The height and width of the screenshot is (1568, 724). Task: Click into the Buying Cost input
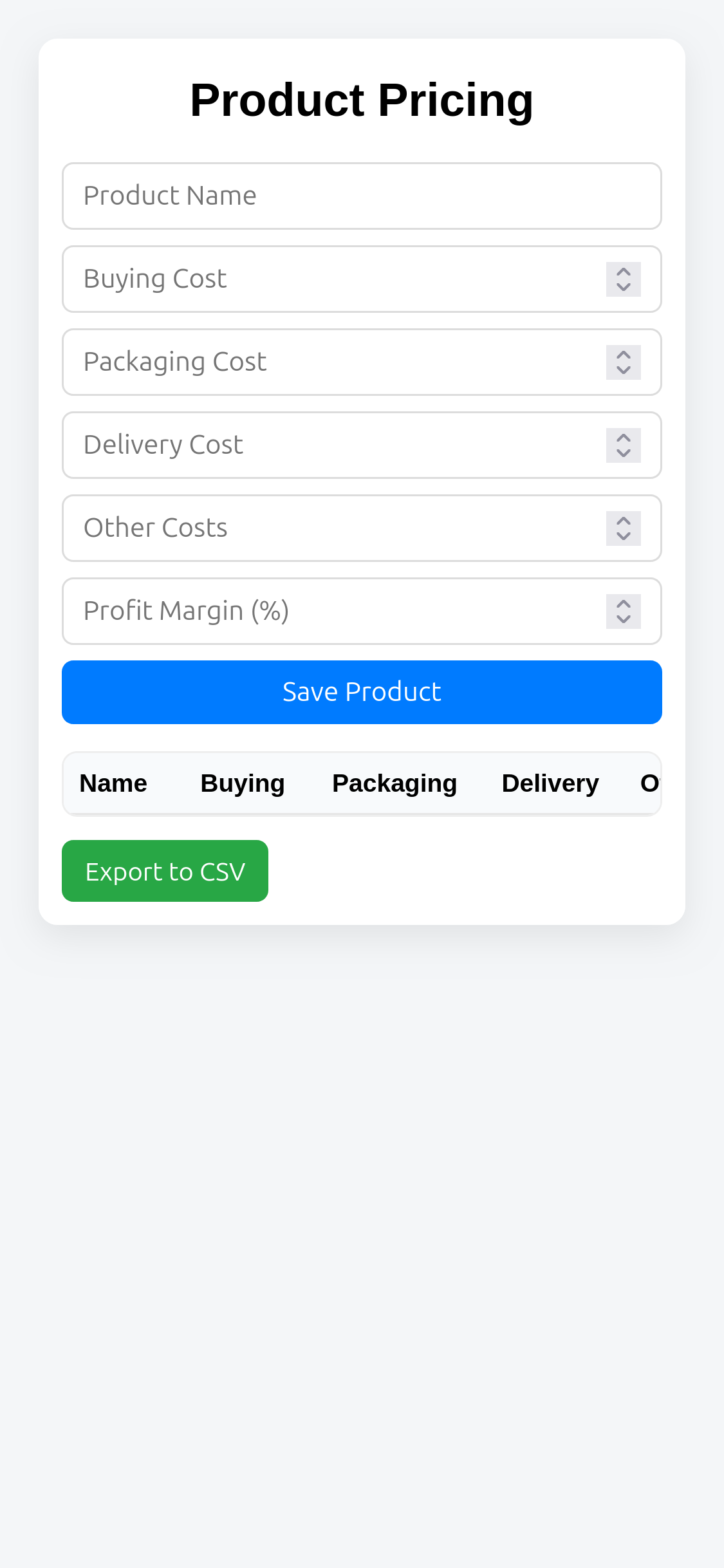click(x=335, y=279)
